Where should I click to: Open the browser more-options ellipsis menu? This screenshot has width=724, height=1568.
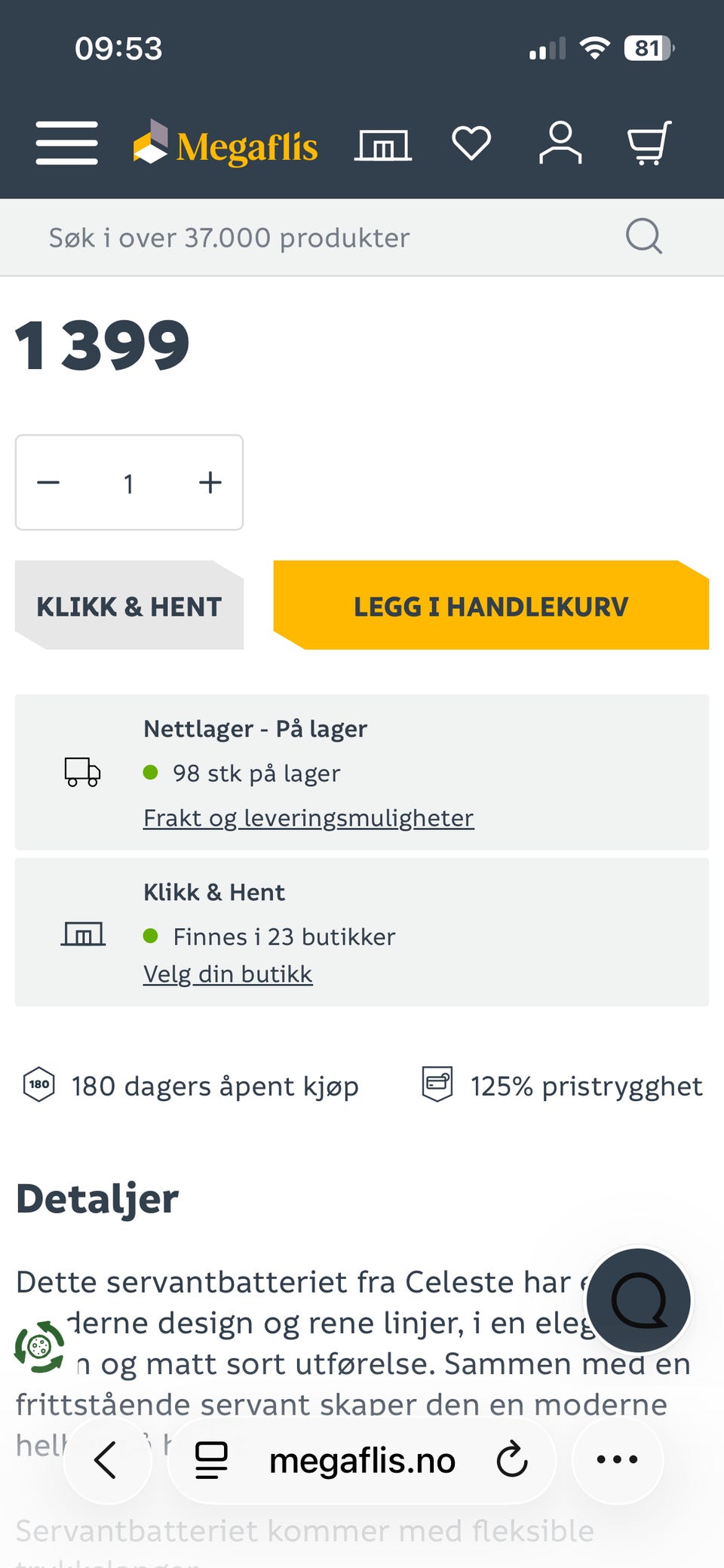click(617, 1459)
